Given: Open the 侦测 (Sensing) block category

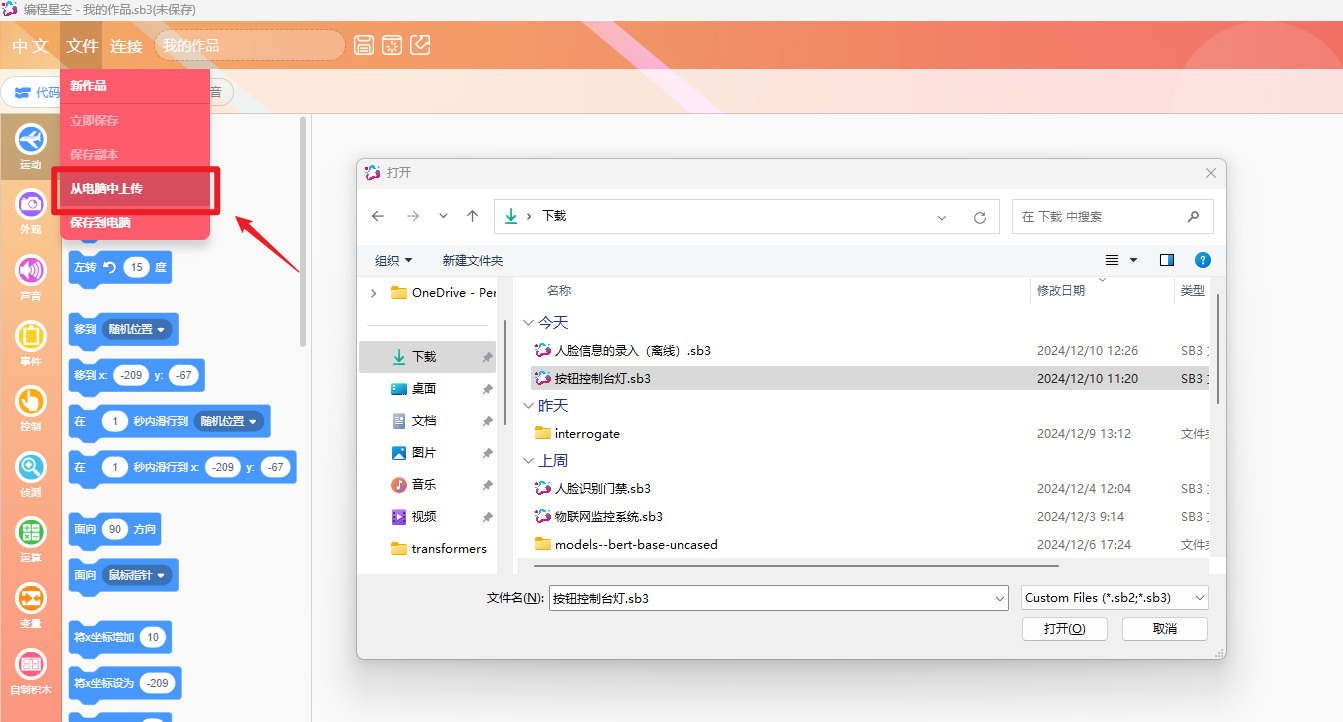Looking at the screenshot, I should (x=31, y=468).
